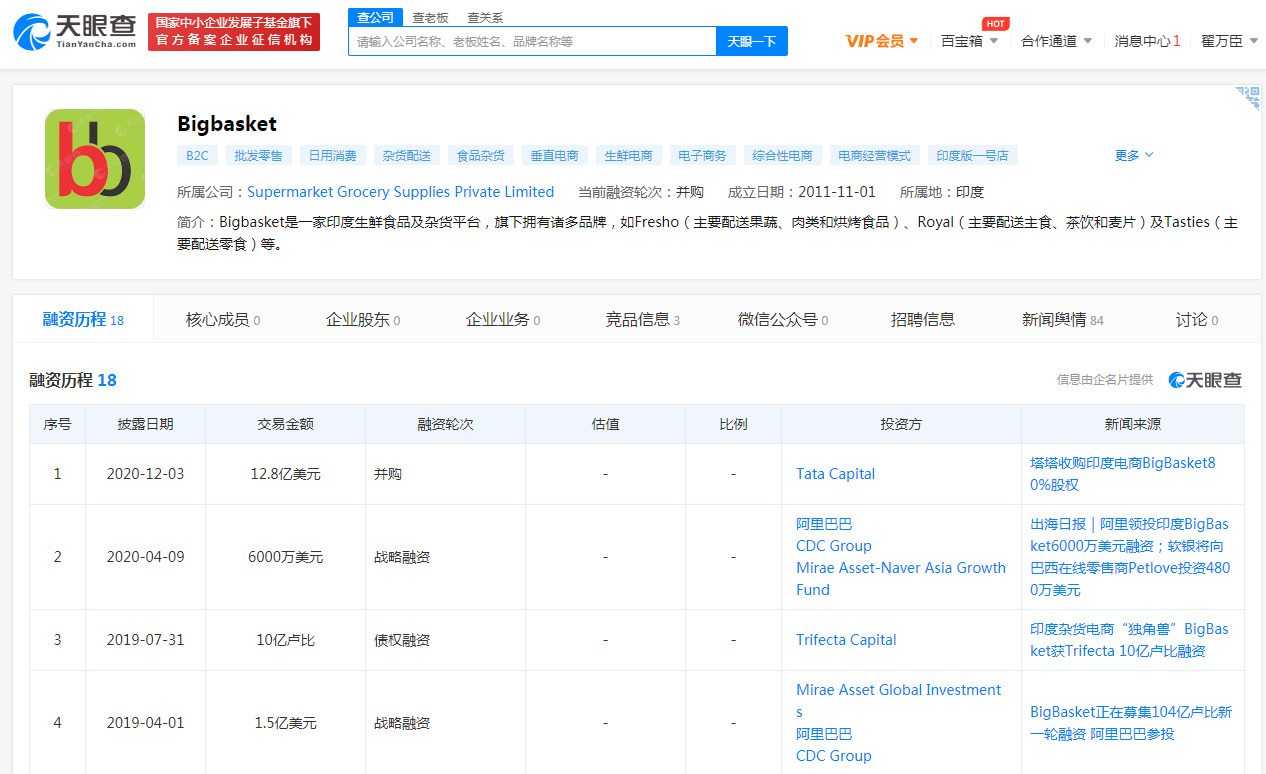
Task: Select the 查公司 search tab
Action: coord(375,17)
